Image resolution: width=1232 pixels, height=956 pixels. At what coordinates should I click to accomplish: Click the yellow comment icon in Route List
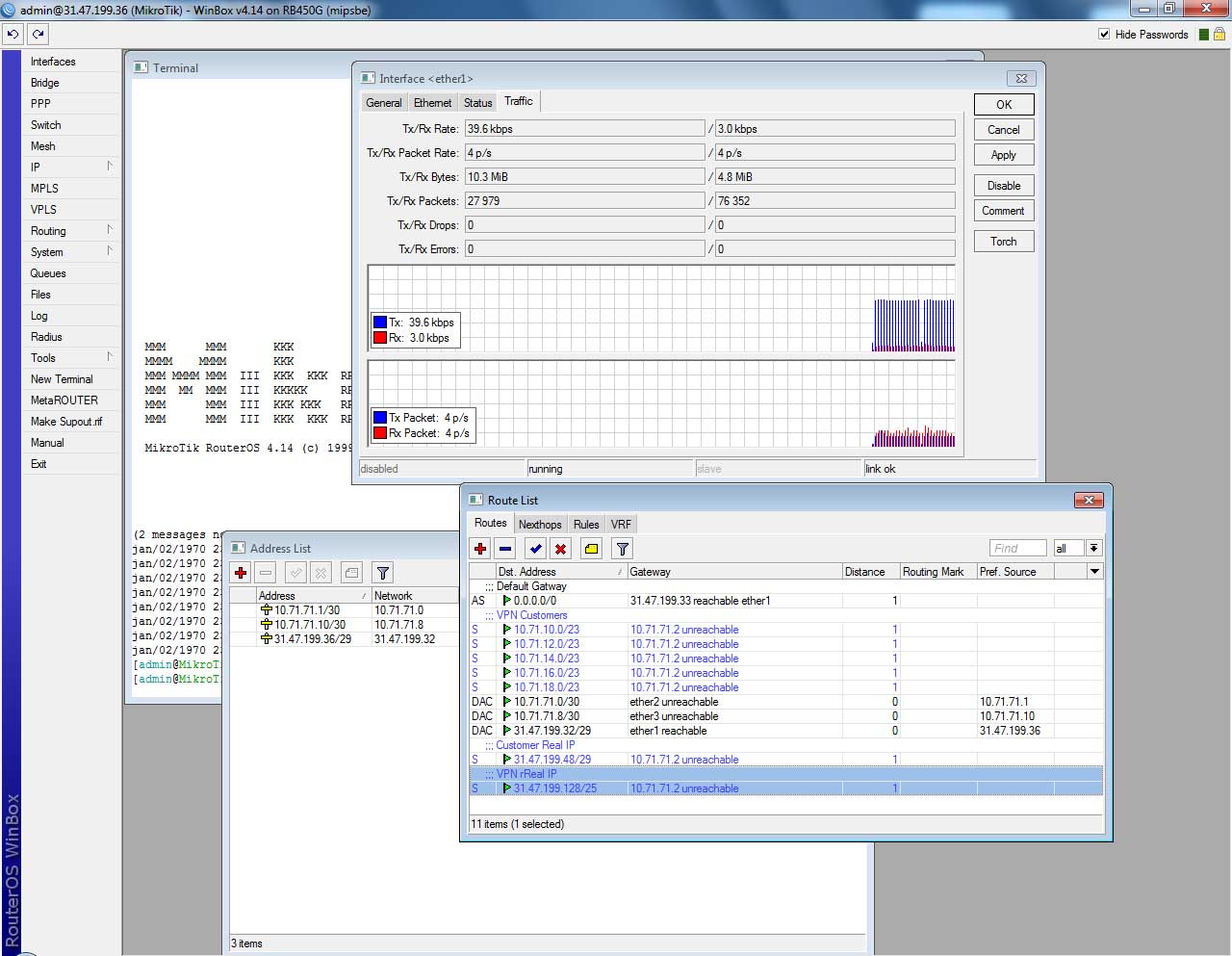pos(591,549)
